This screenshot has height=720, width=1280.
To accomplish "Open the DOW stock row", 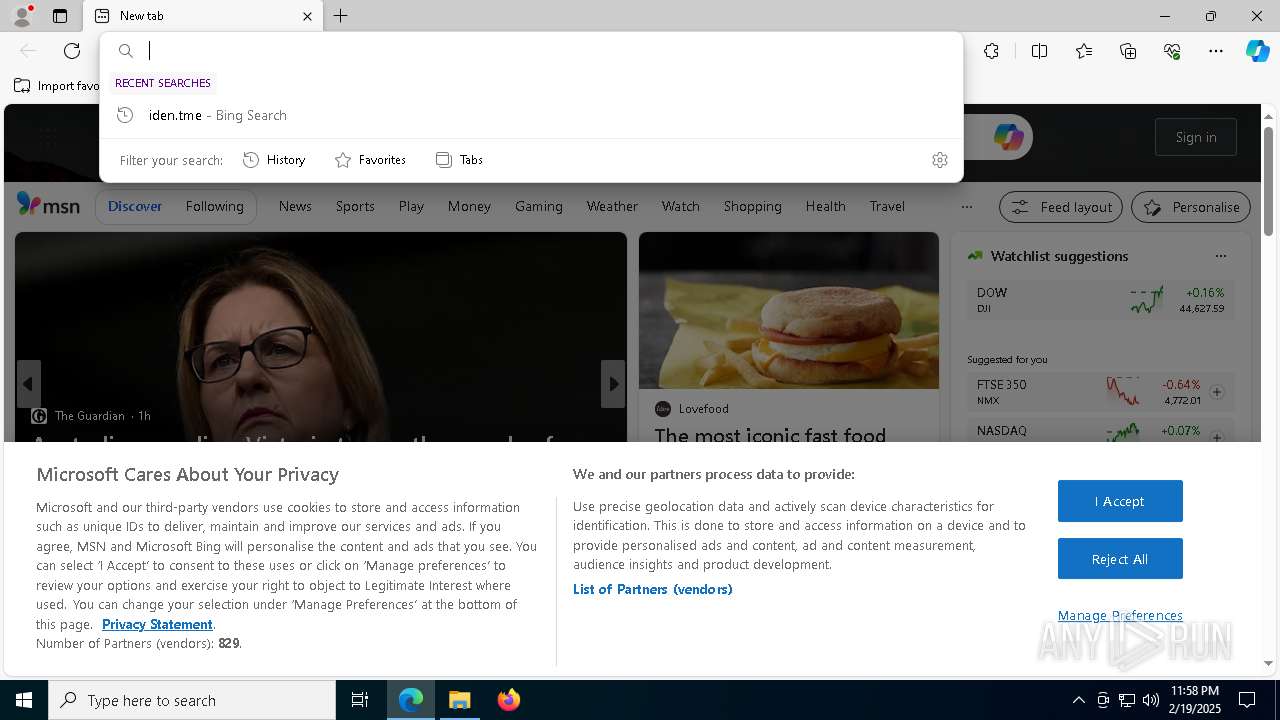I will pyautogui.click(x=1101, y=300).
